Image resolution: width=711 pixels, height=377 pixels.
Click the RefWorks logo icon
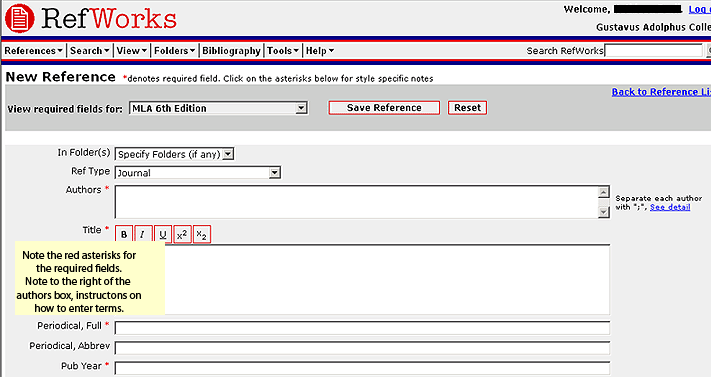tap(19, 18)
